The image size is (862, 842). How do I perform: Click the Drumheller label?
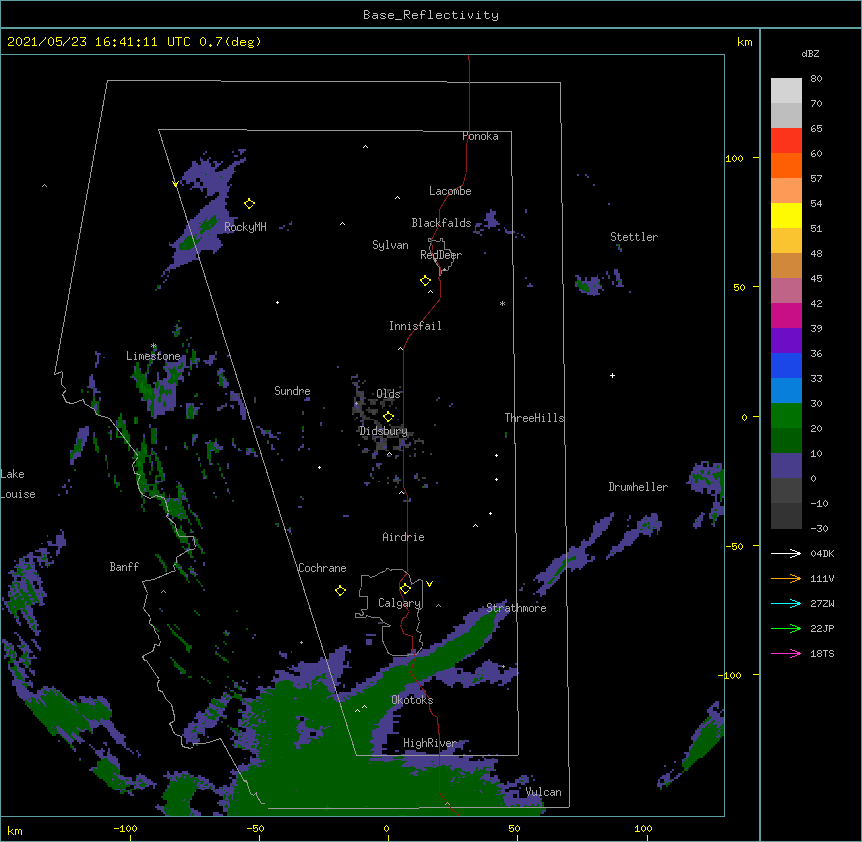638,487
